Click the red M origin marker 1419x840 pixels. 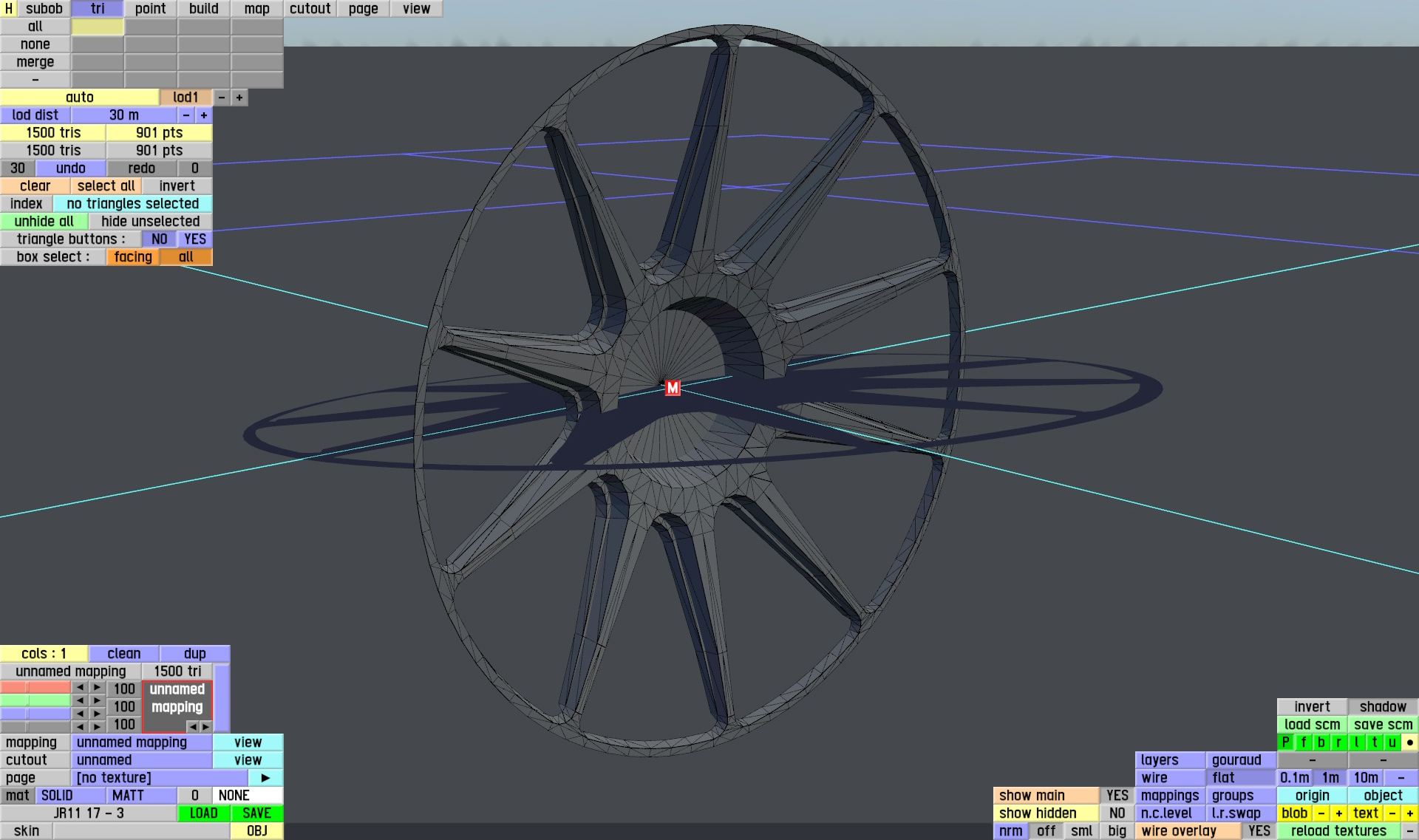pyautogui.click(x=672, y=388)
